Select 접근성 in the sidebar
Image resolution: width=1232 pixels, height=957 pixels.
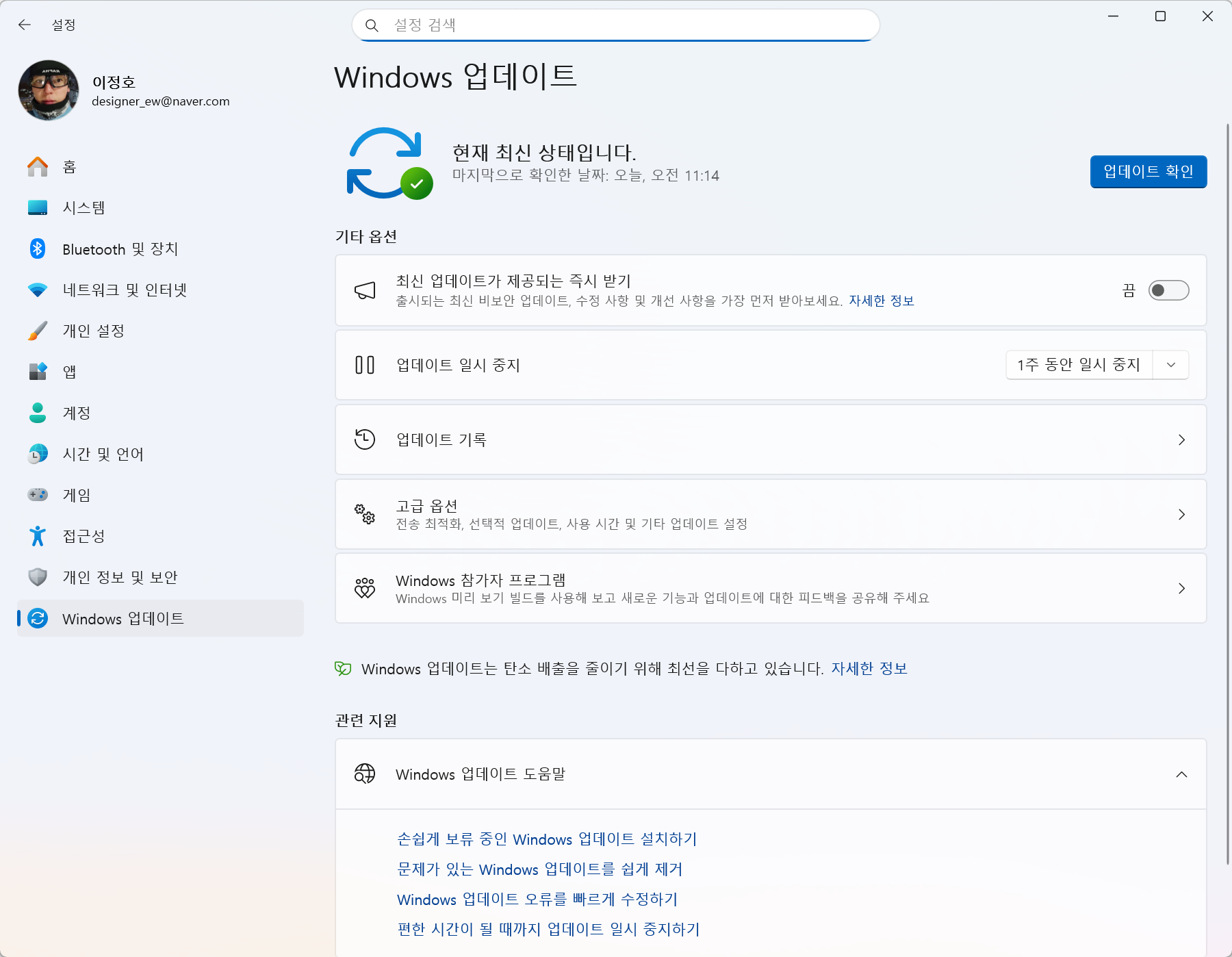coord(160,536)
